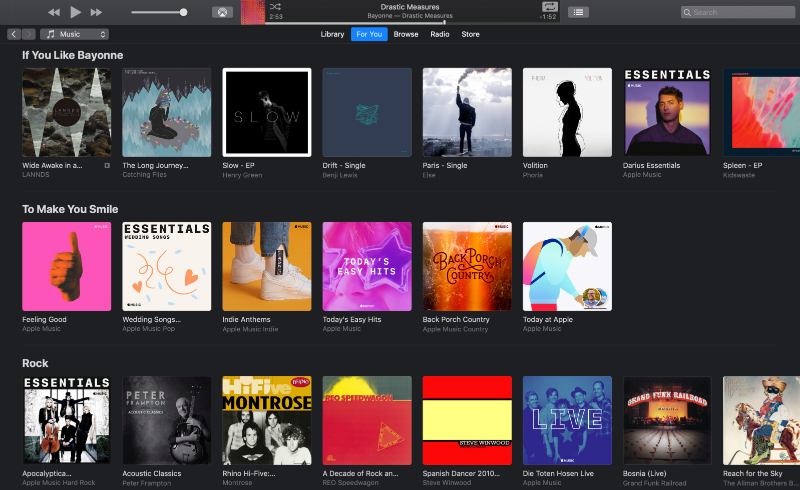Click the Kidswaste artist link

pos(739,175)
